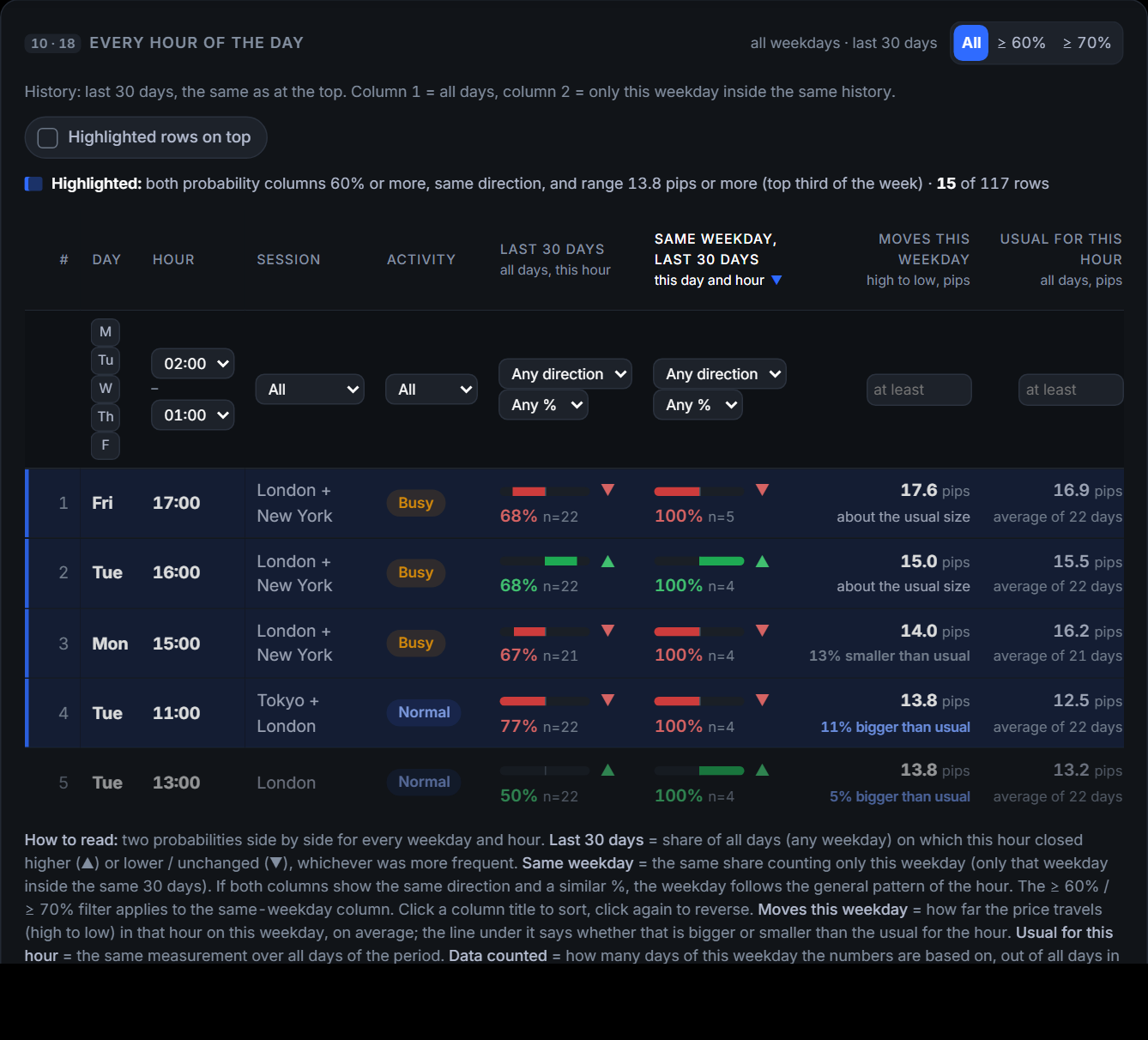This screenshot has height=1040, width=1148.
Task: Sort by the Last 30 Days column
Action: coord(555,259)
